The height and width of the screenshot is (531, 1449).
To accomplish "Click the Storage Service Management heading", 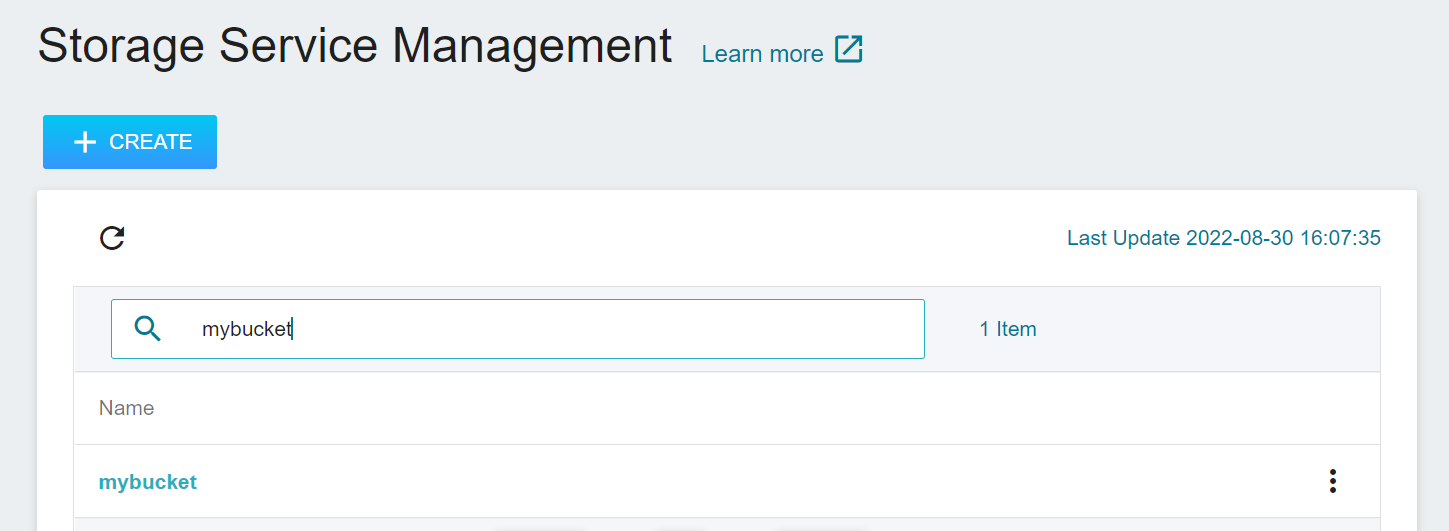I will pyautogui.click(x=355, y=46).
